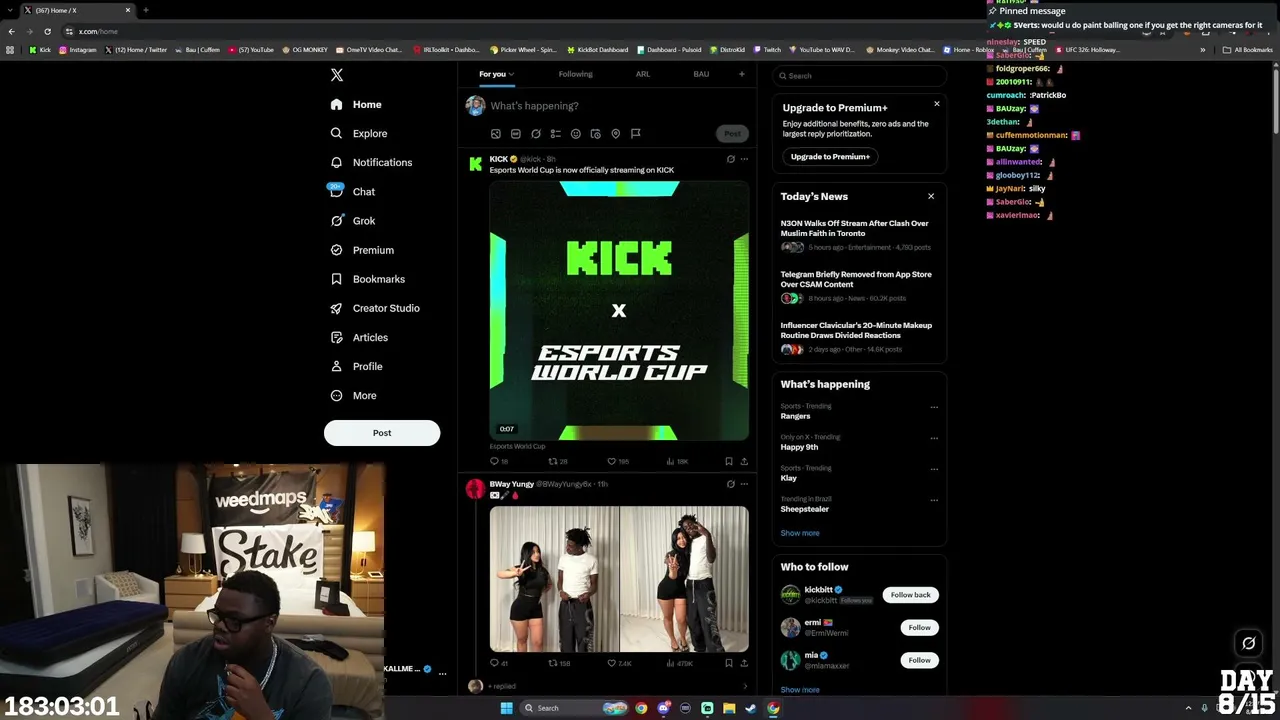The height and width of the screenshot is (720, 1280).
Task: Click the X search field
Action: coord(860,76)
